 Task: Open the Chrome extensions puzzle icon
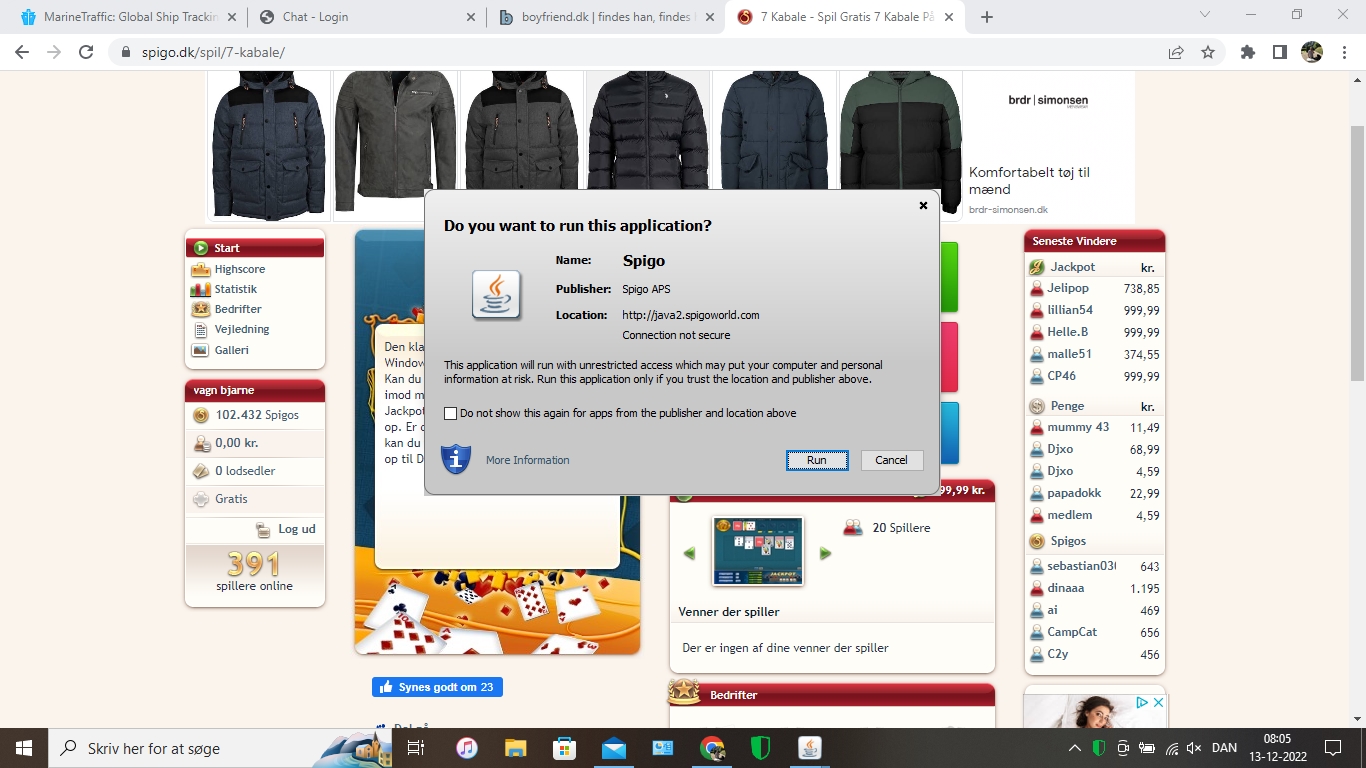(1248, 52)
